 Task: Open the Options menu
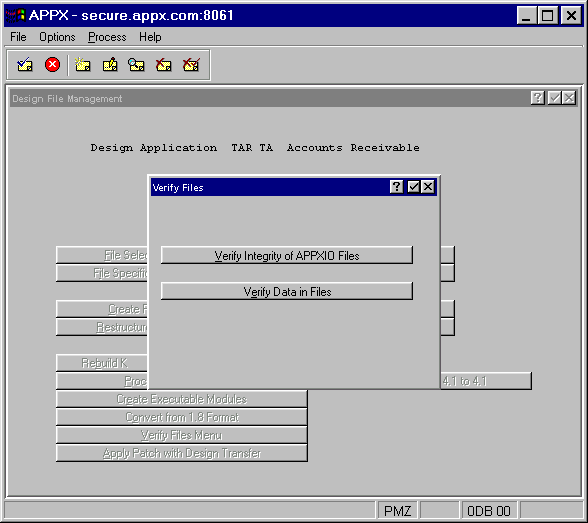[57, 37]
